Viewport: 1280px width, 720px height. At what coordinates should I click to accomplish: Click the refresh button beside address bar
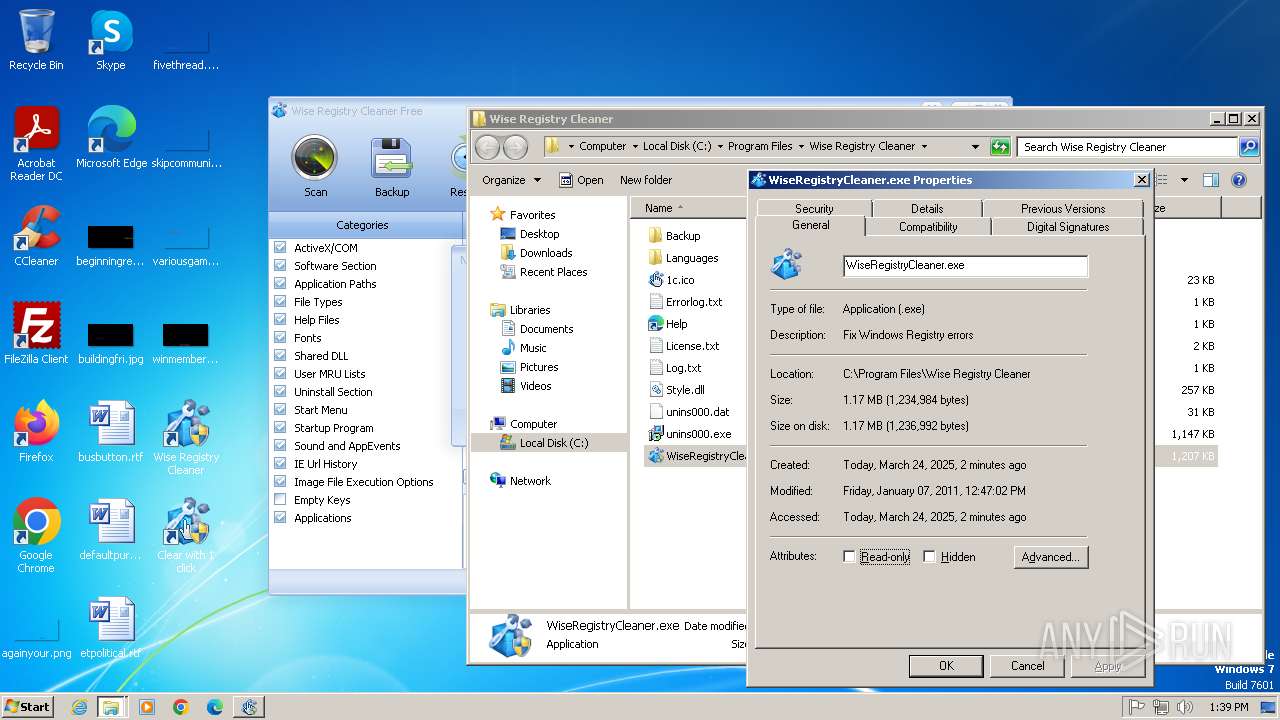coord(1000,147)
